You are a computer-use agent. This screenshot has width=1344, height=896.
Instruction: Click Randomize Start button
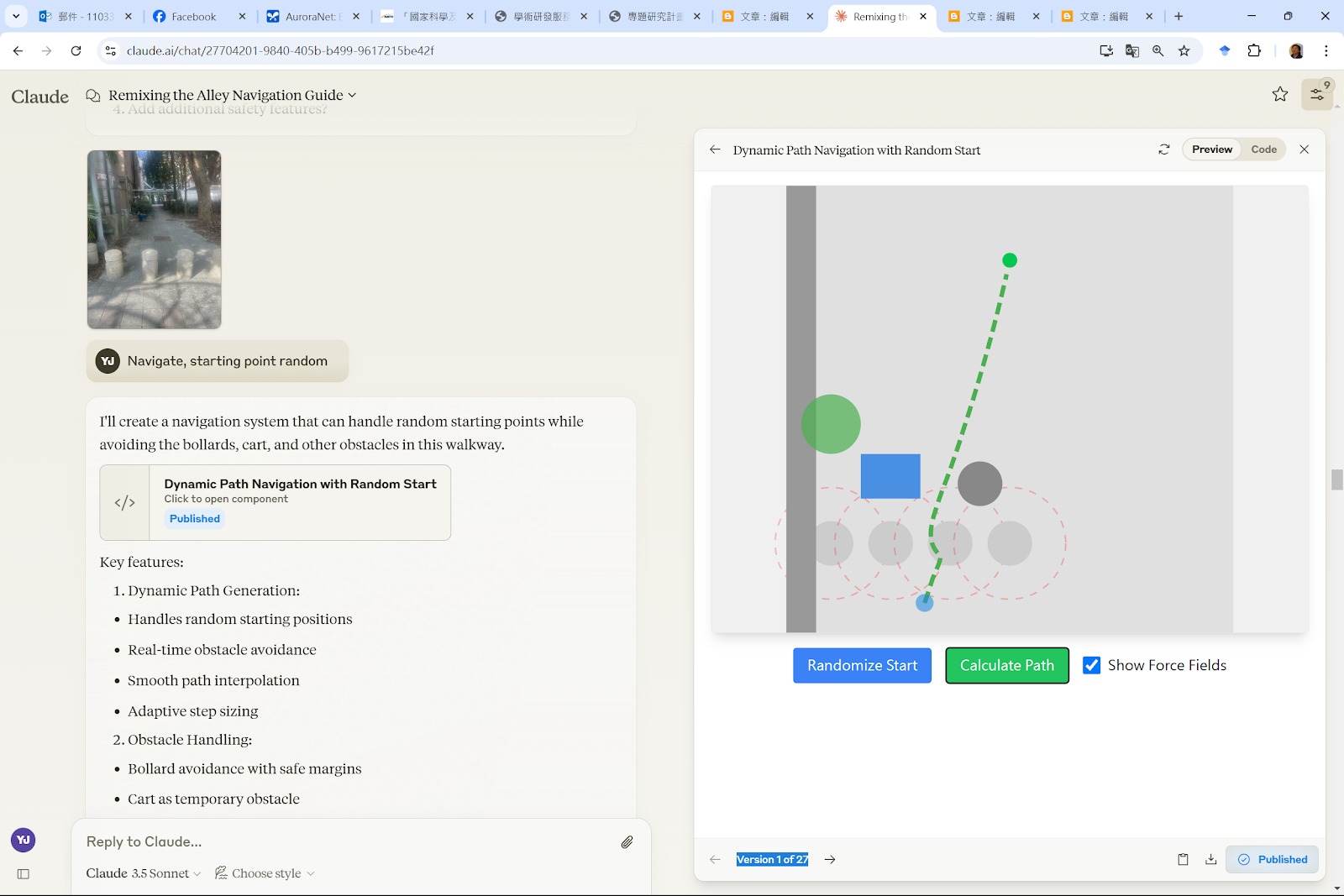click(862, 665)
